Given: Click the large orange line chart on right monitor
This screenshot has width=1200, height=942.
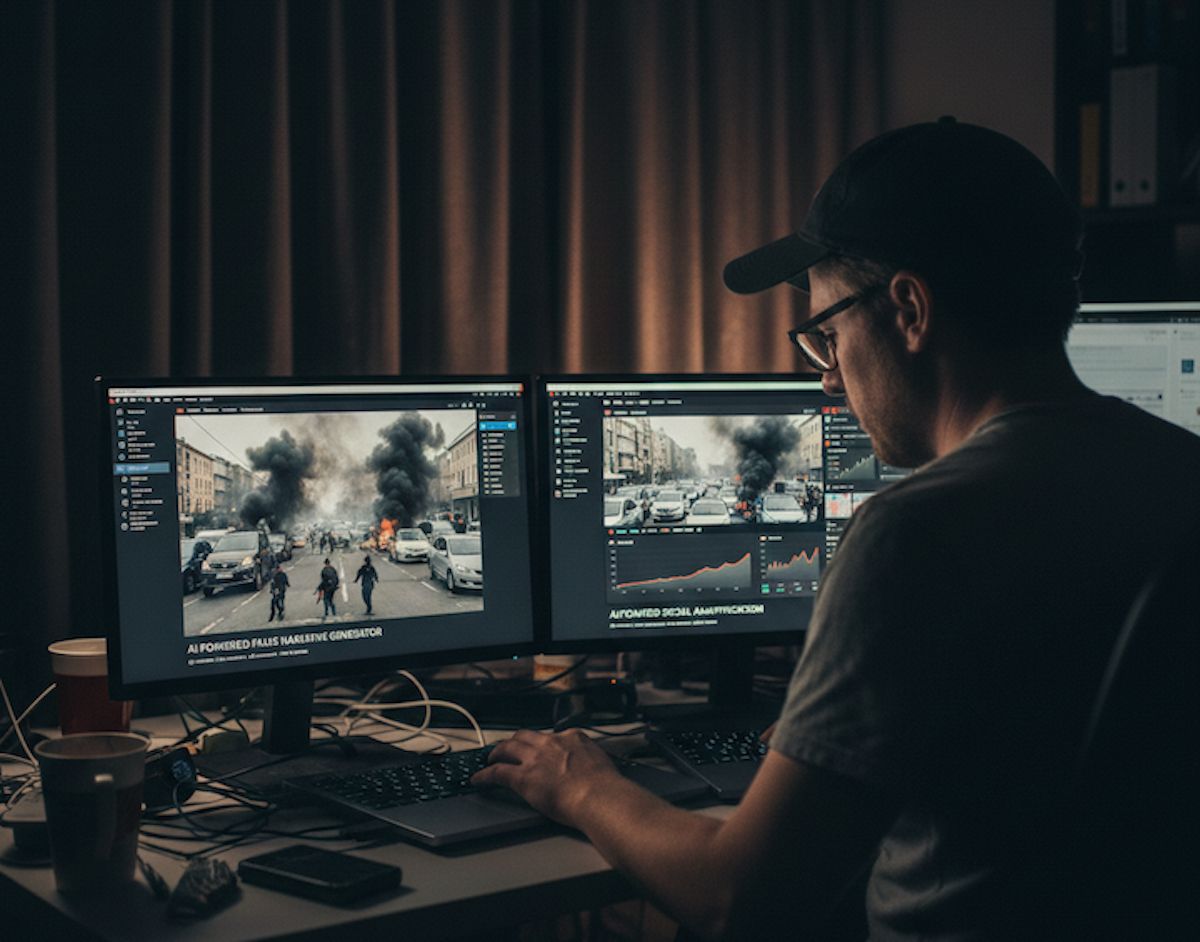Looking at the screenshot, I should (682, 570).
